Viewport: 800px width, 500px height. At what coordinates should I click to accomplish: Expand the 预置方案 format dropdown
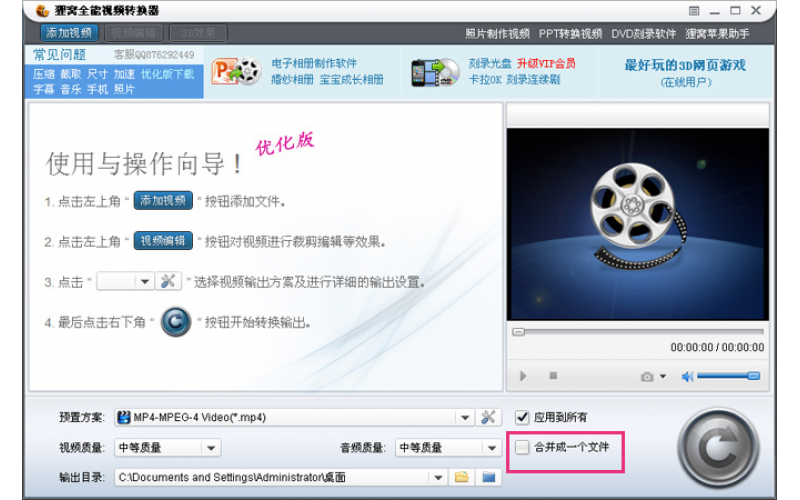(x=465, y=417)
